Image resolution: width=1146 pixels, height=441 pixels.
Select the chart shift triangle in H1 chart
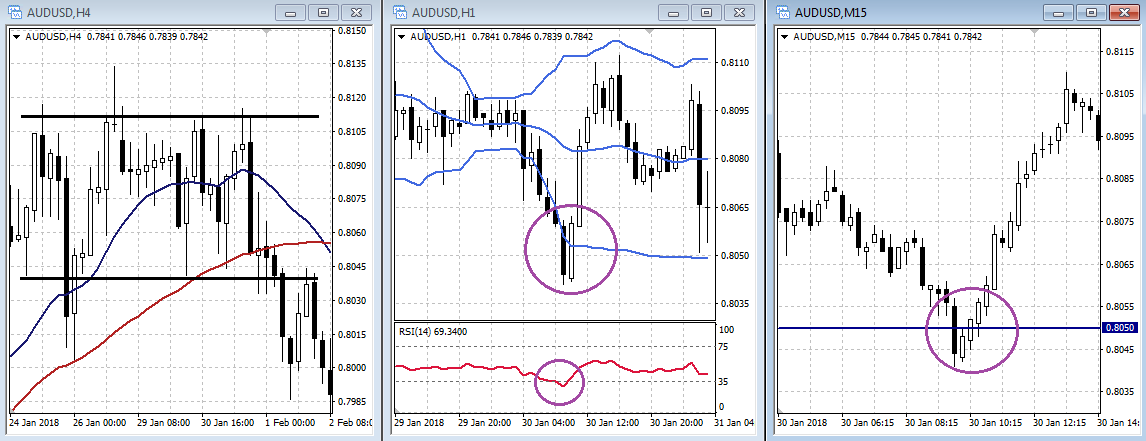click(648, 33)
